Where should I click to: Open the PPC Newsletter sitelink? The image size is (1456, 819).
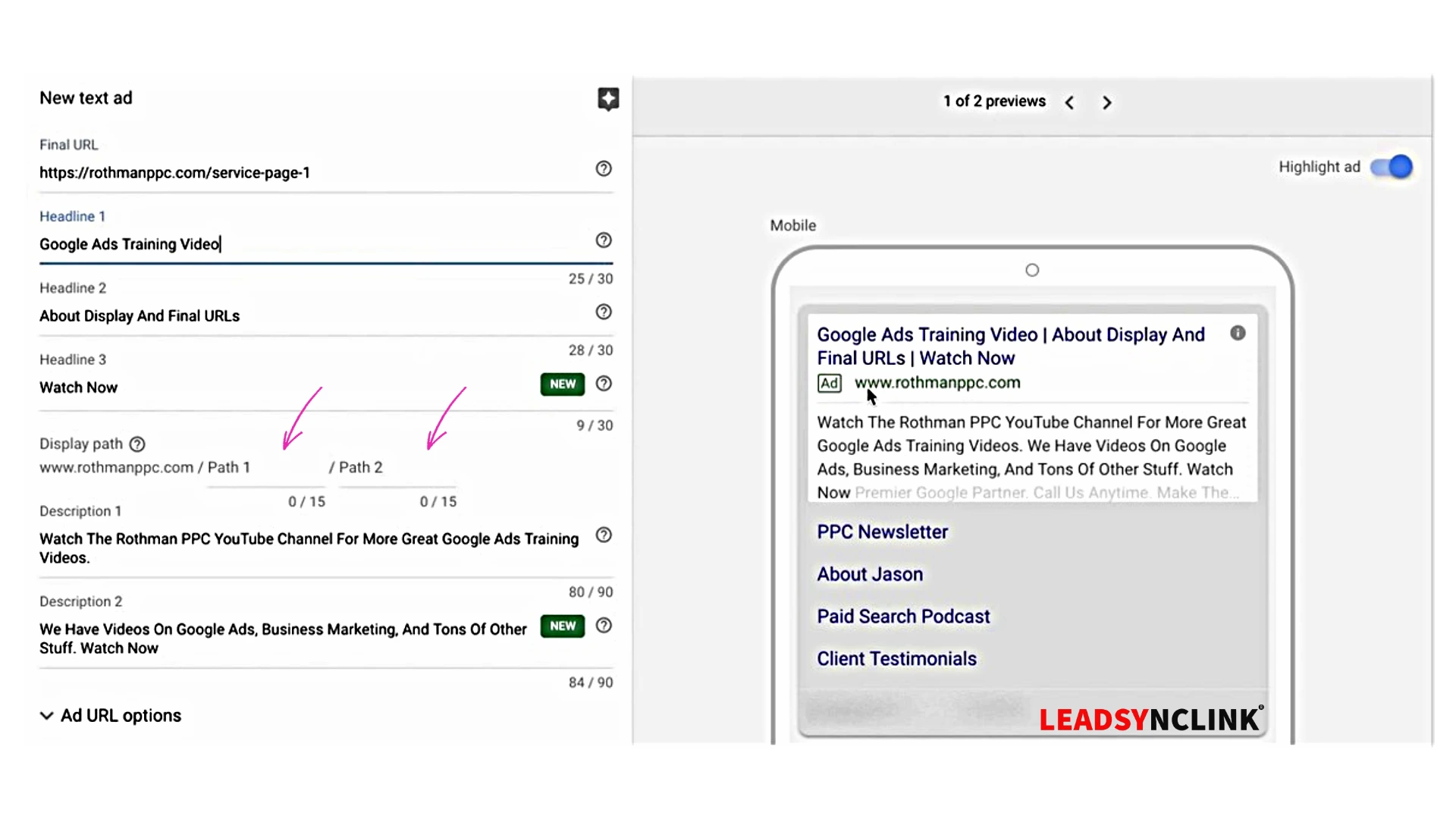[x=882, y=532]
